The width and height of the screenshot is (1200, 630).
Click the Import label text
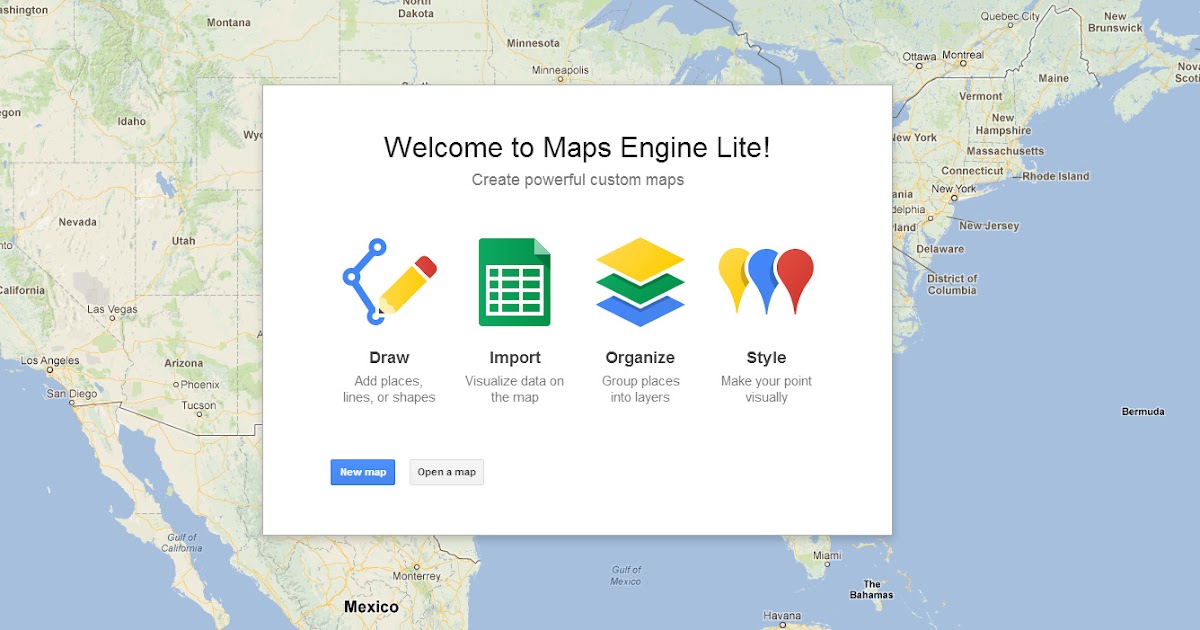click(x=515, y=357)
